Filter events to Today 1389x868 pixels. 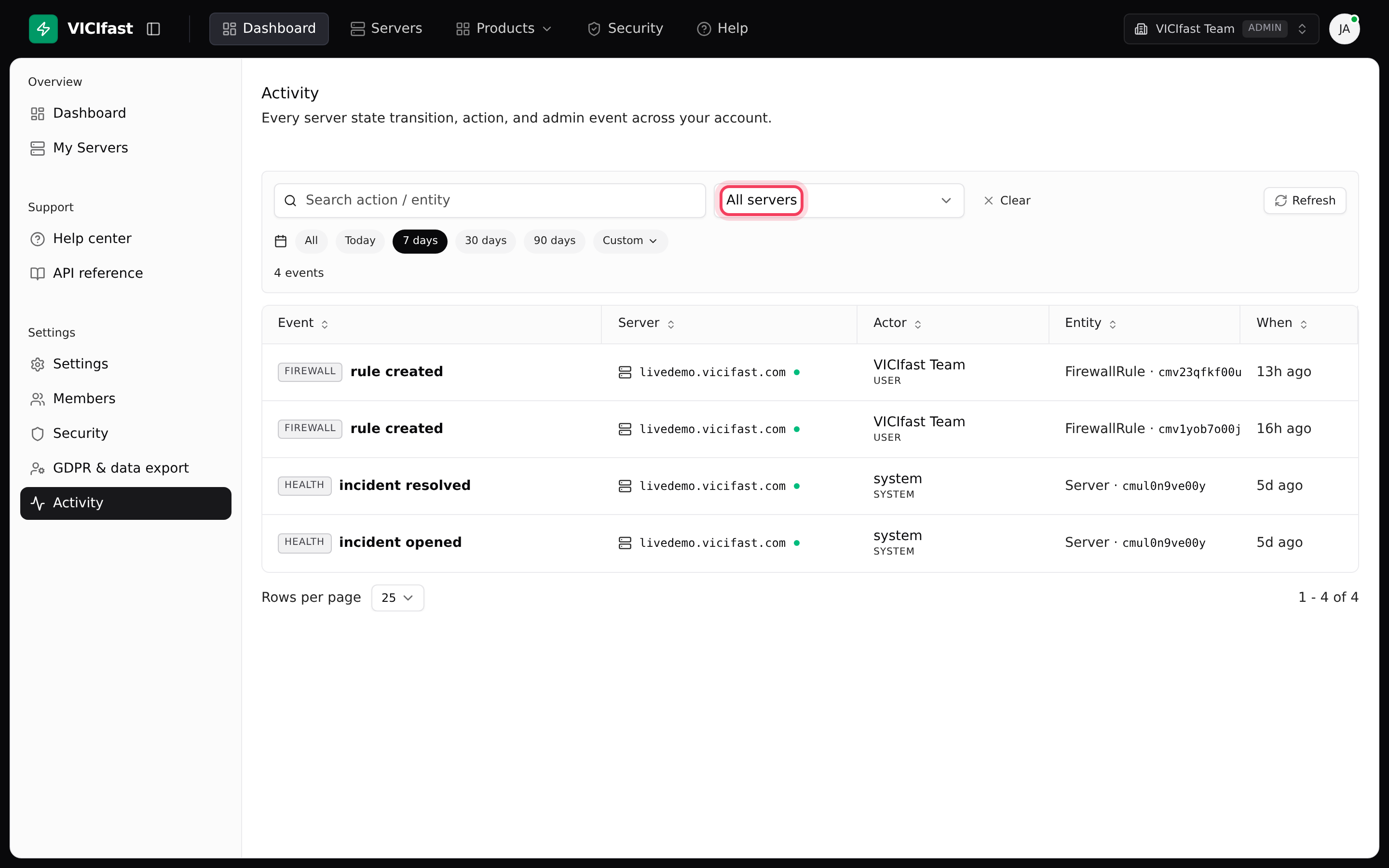pos(360,241)
